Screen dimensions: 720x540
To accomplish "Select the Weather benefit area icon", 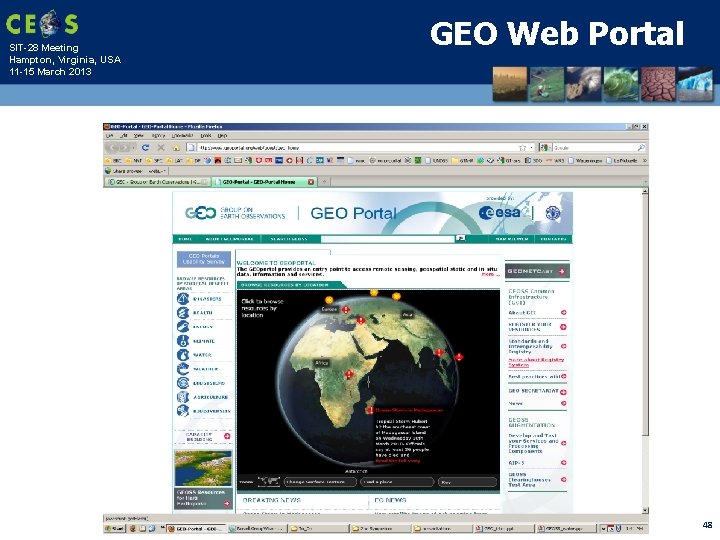I will 183,369.
